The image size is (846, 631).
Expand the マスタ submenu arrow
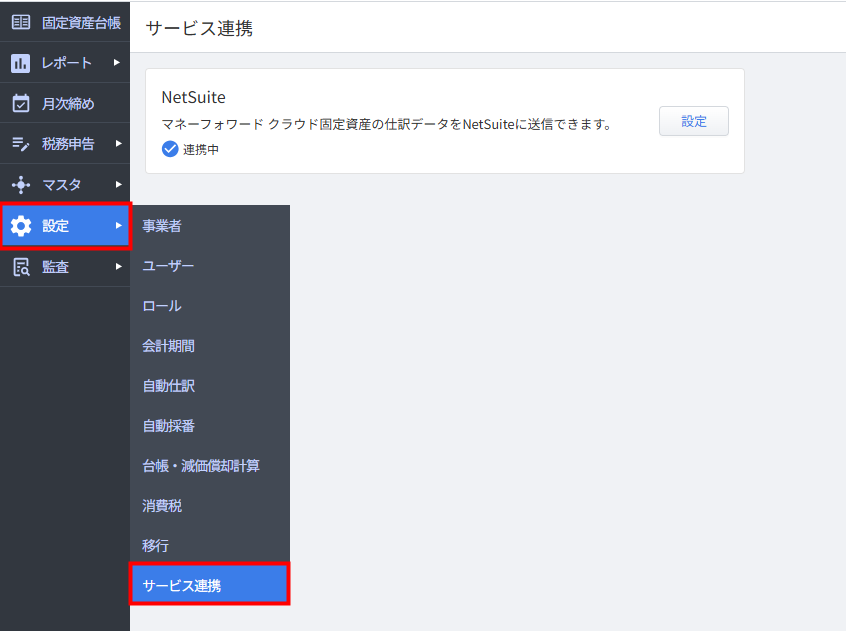coord(117,185)
